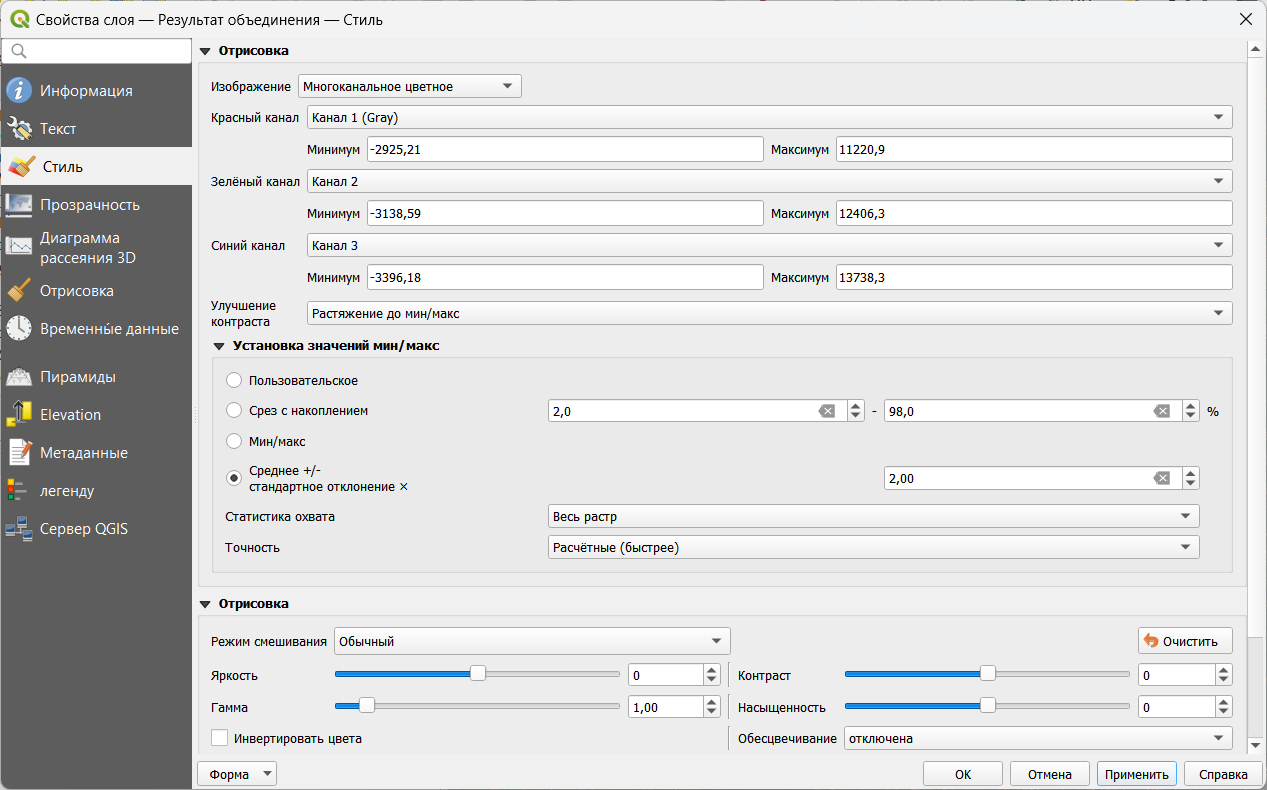Open the Изображение render type dropdown
Viewport: 1267px width, 790px height.
click(x=409, y=87)
